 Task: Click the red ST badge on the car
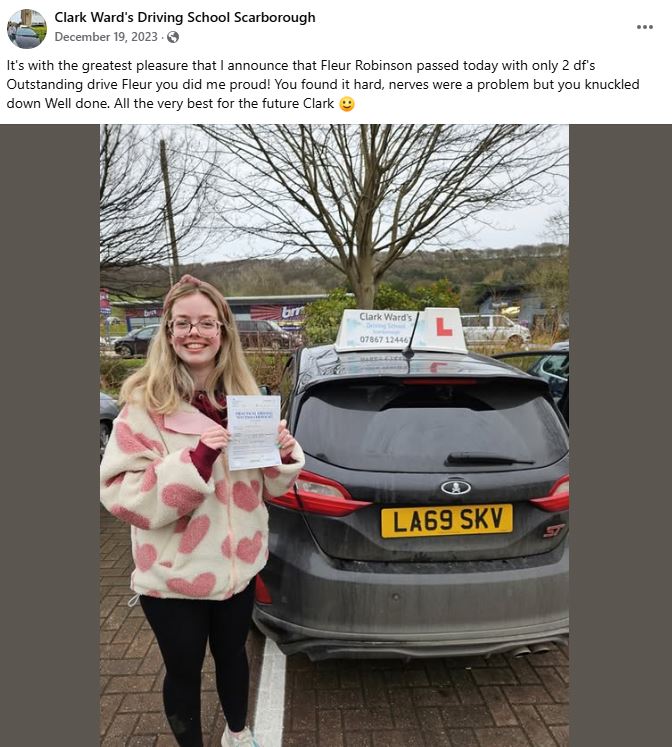click(x=554, y=531)
